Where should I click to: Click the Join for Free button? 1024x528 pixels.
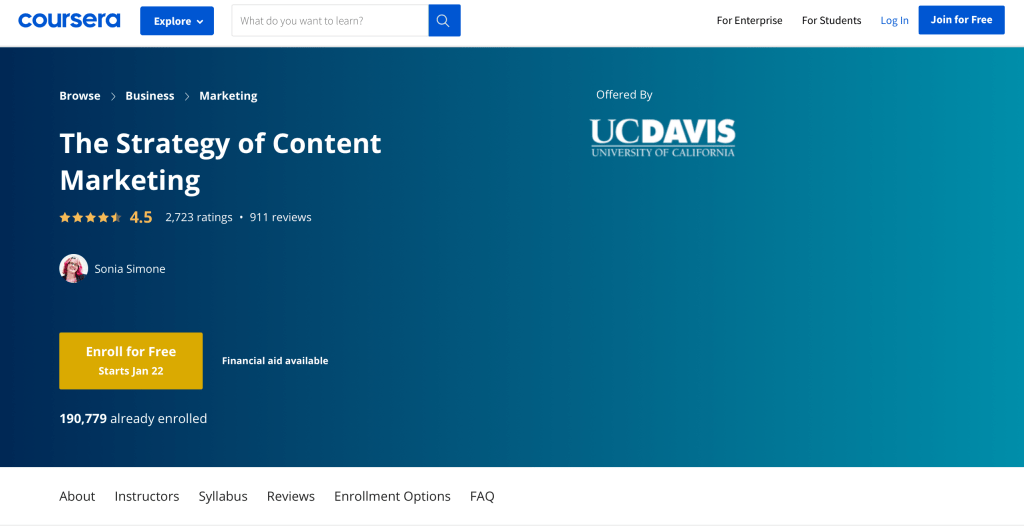coord(961,20)
